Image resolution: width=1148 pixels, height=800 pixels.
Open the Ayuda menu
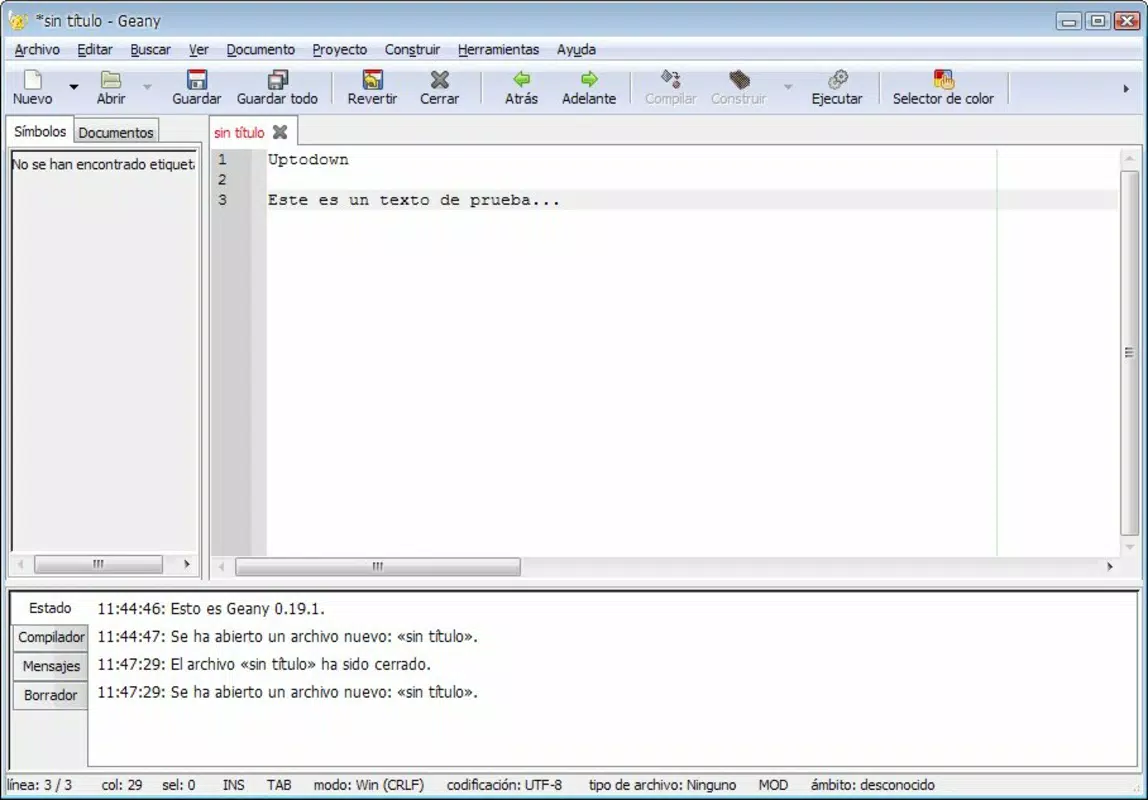coord(576,50)
